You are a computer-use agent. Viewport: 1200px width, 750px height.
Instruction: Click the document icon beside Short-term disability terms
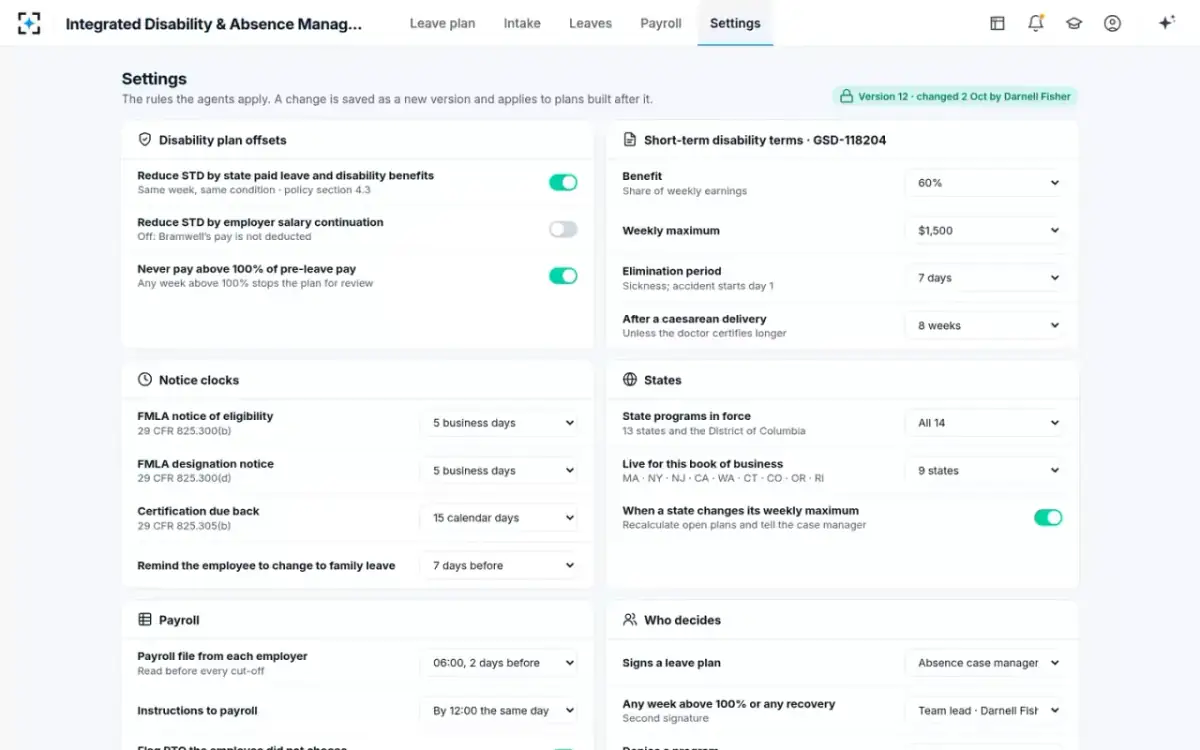tap(630, 140)
